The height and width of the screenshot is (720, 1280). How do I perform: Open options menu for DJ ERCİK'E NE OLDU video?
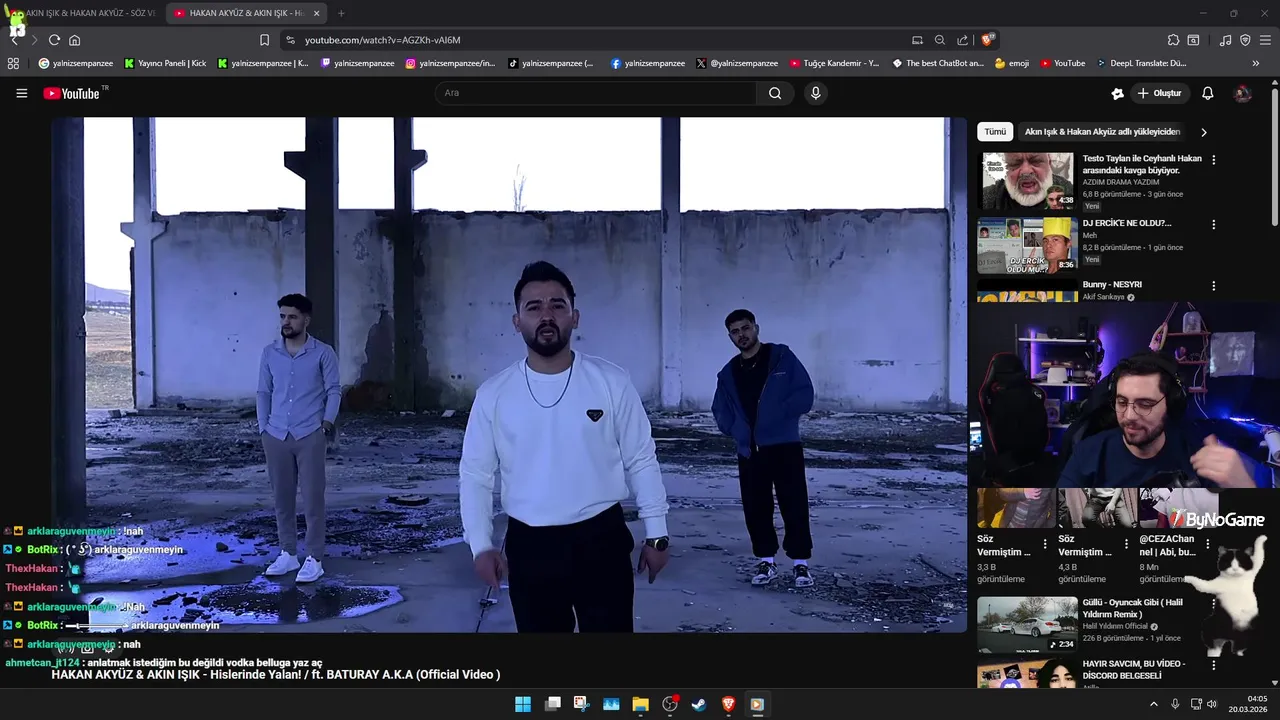pyautogui.click(x=1214, y=225)
